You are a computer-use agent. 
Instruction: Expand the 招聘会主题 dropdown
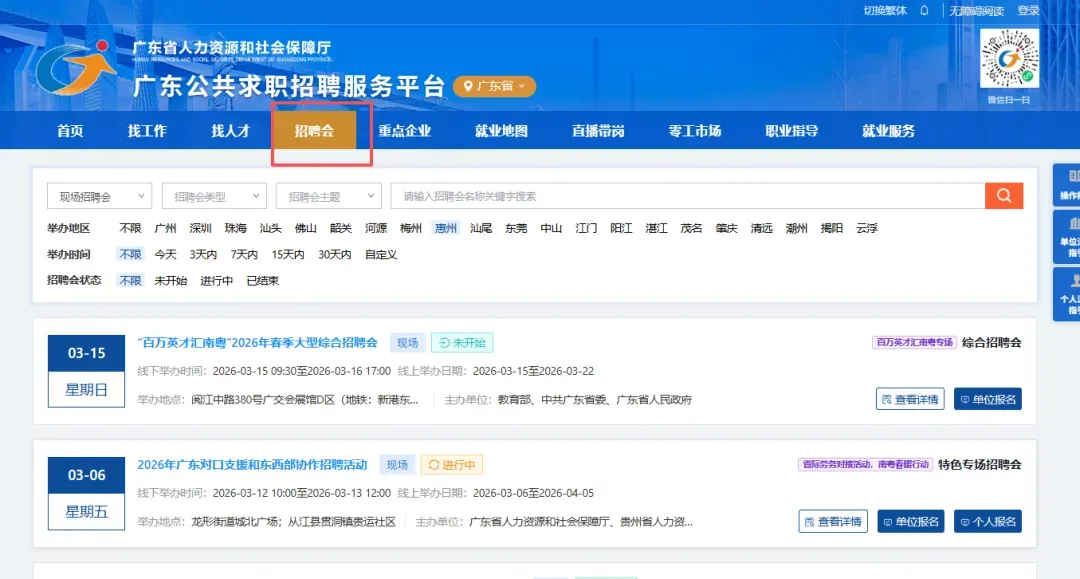(x=329, y=196)
